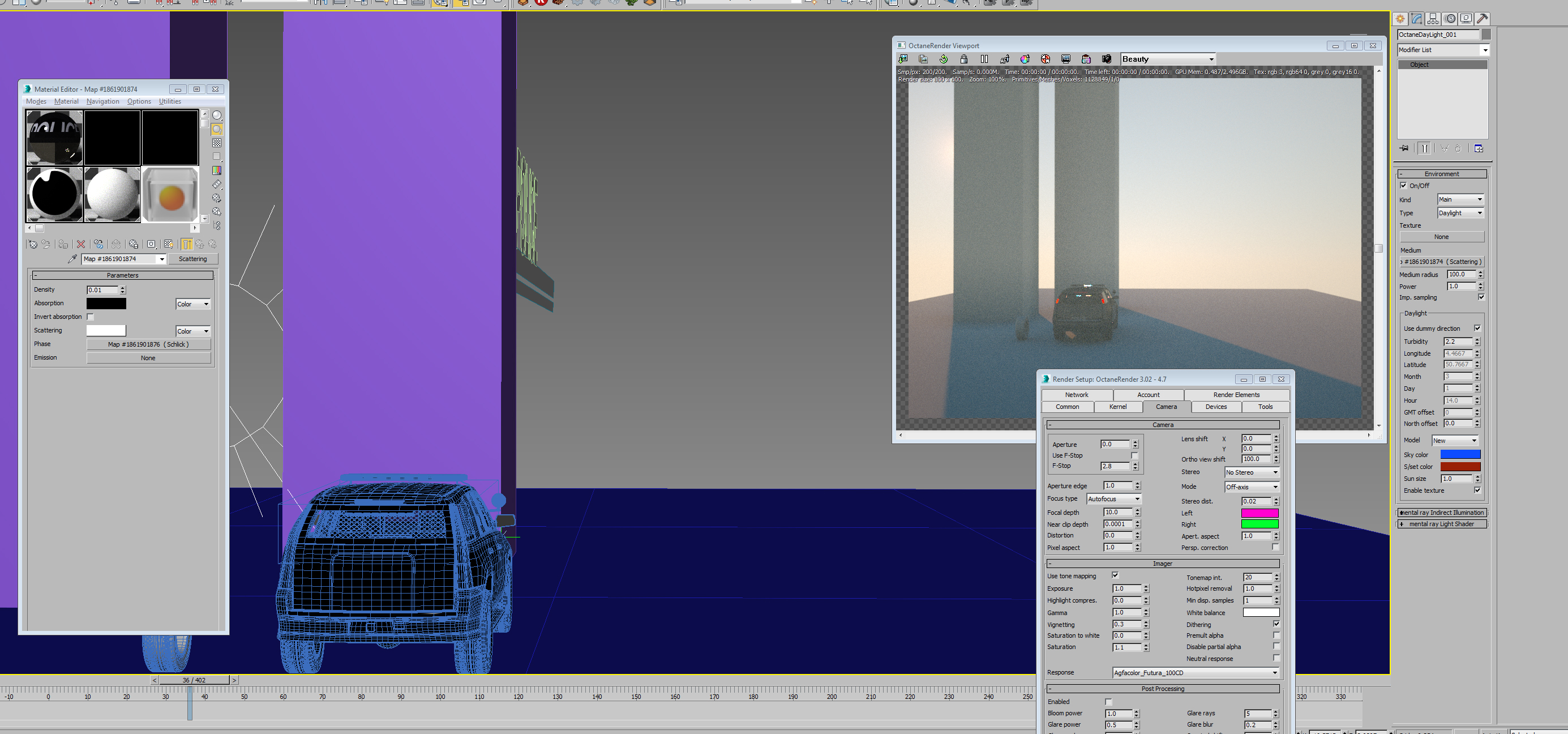Pick material with the eyedropper icon
Viewport: 1568px width, 734px height.
click(x=72, y=259)
